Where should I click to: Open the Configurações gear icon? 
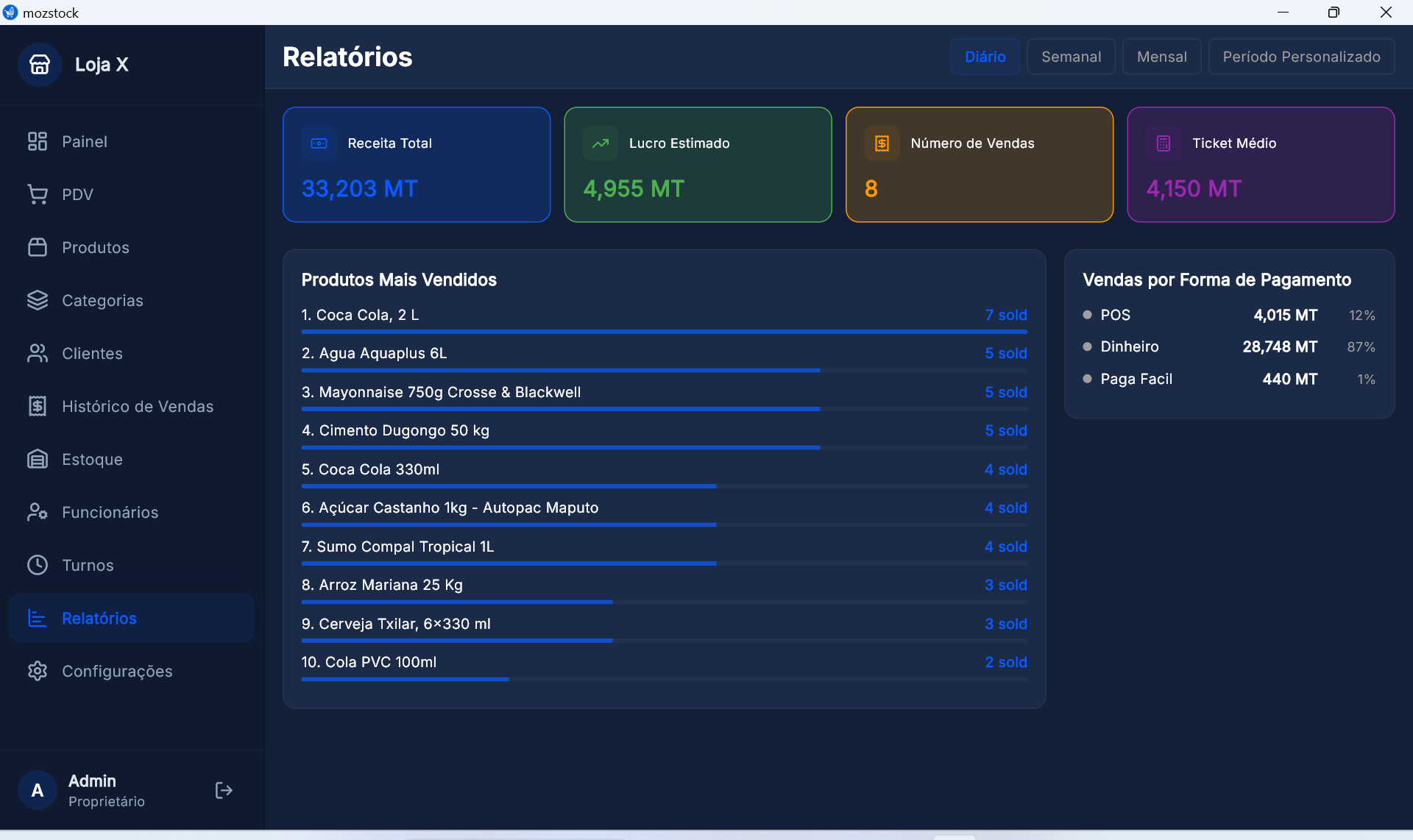coord(38,671)
